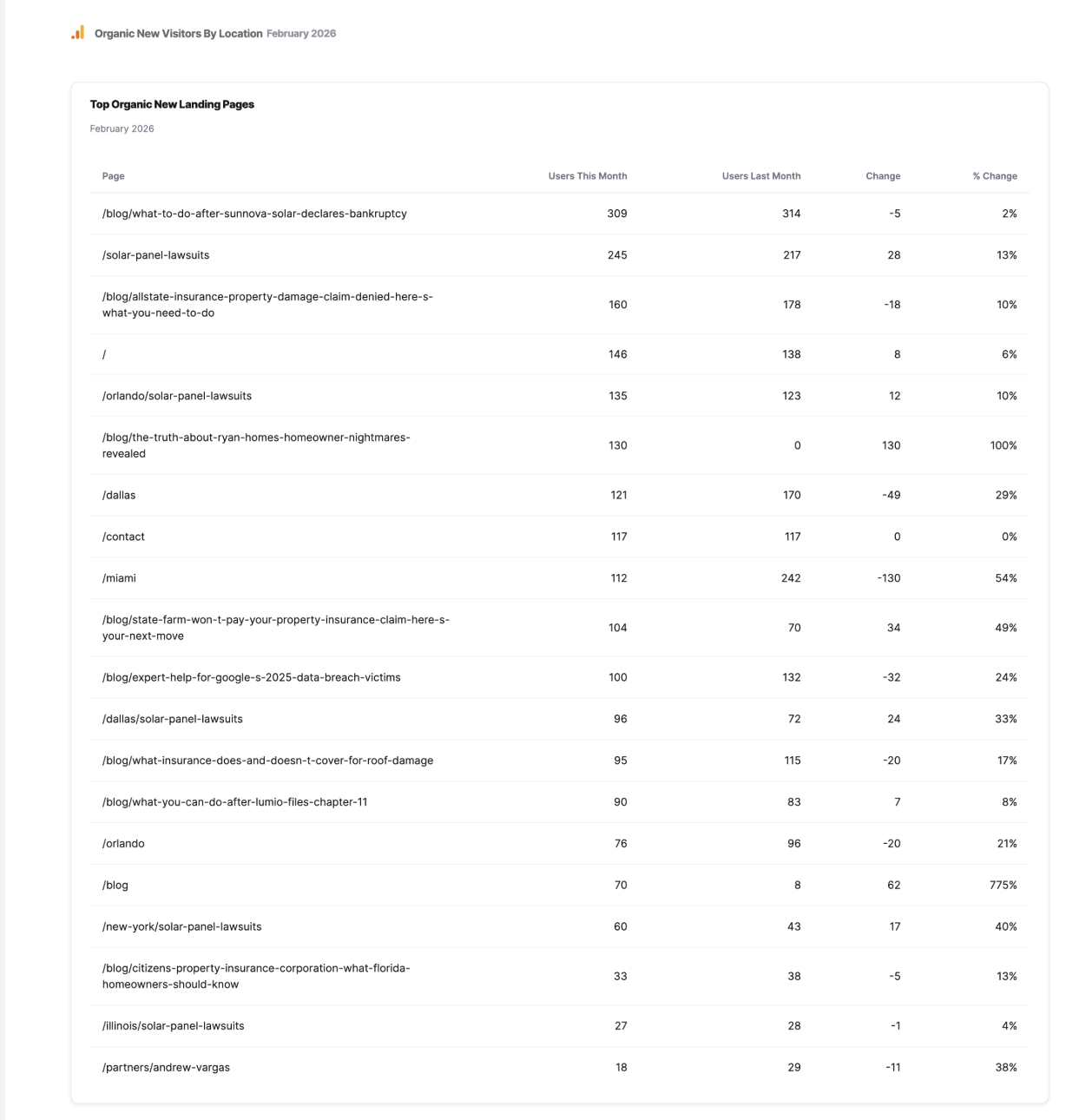Click the Change column header
1092x1120 pixels.
click(882, 176)
